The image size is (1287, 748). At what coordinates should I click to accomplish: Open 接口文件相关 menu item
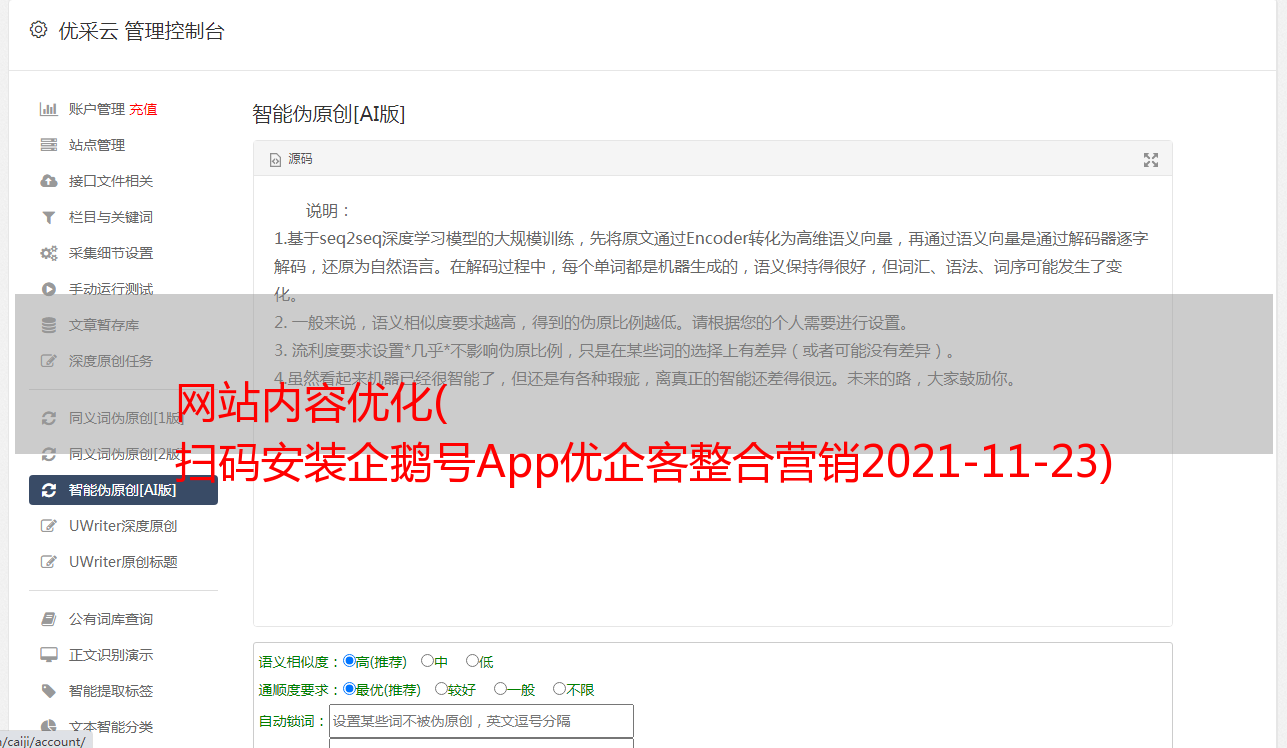(x=111, y=181)
